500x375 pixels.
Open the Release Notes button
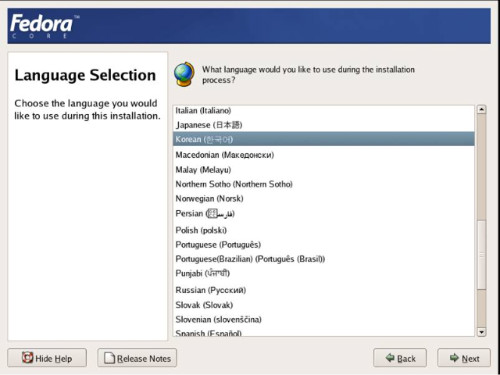137,358
